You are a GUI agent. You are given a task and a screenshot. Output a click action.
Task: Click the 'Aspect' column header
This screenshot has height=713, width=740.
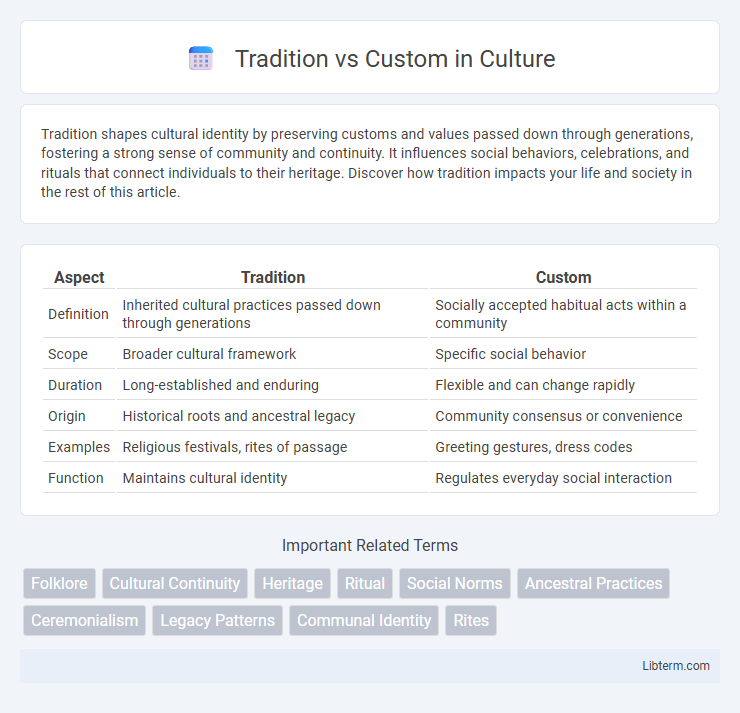79,277
